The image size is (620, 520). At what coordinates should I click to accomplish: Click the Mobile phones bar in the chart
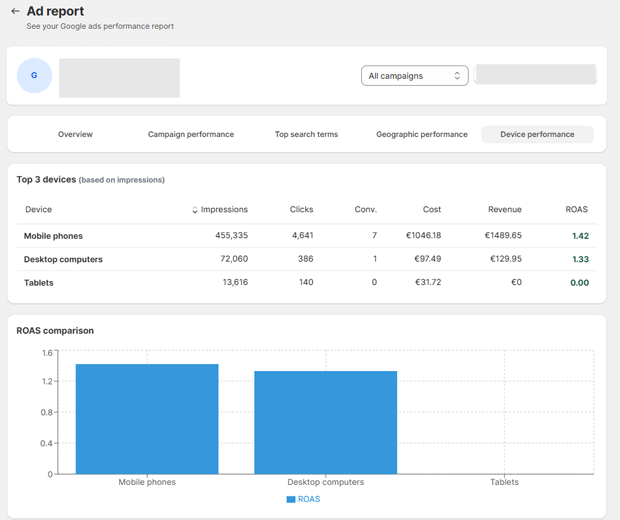[147, 419]
